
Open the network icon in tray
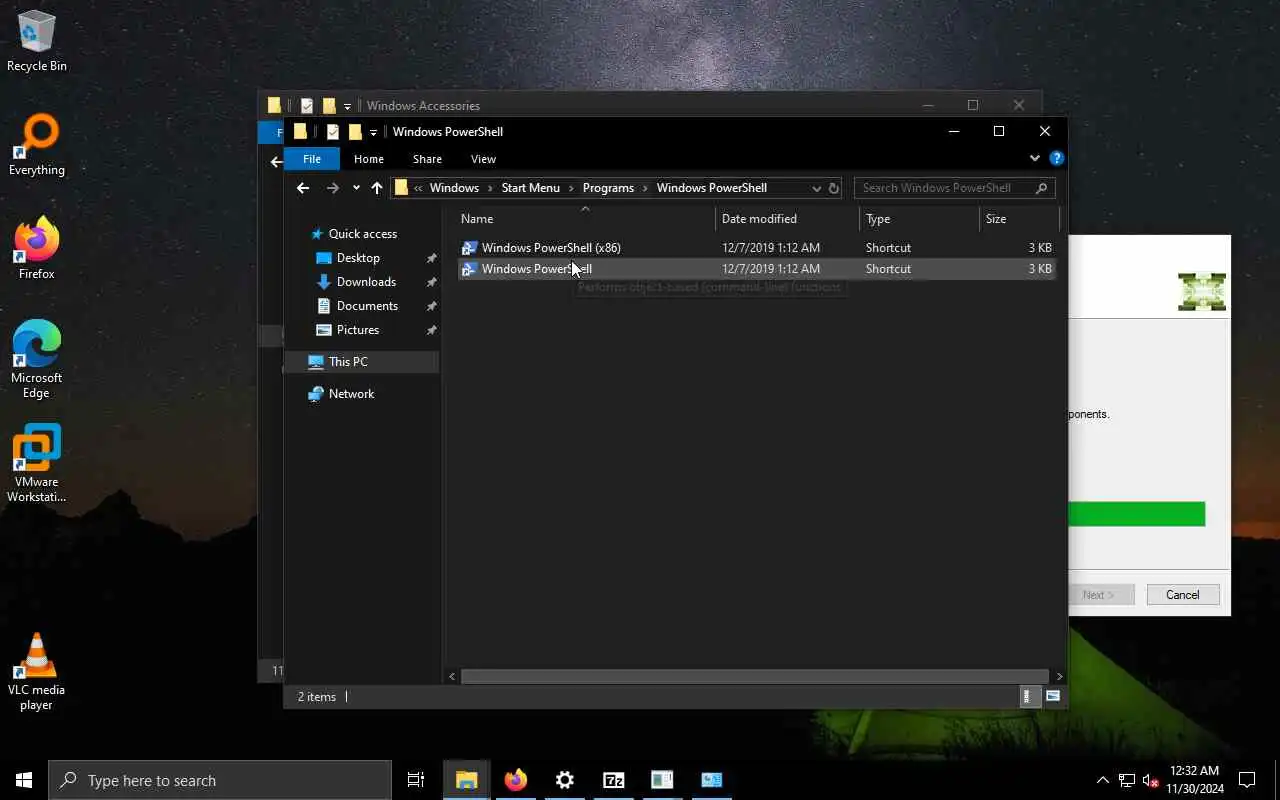click(1127, 780)
